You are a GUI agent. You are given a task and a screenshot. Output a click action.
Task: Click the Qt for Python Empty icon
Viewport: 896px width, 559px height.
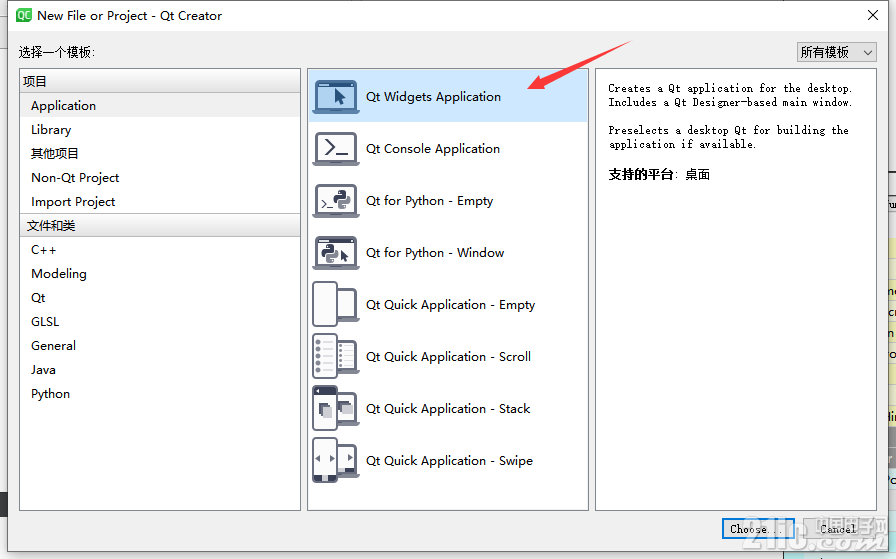point(335,201)
